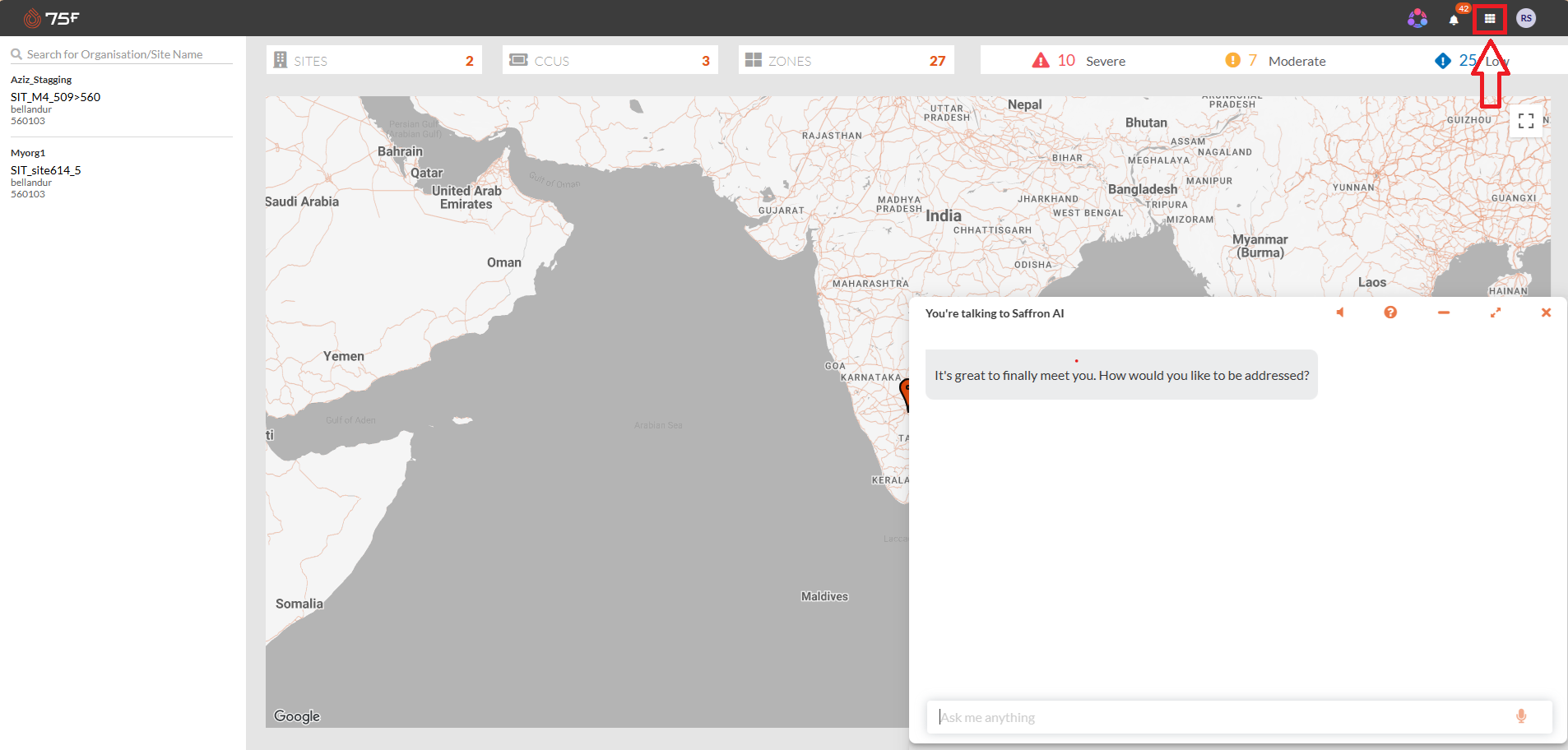Activate microphone voice input in chat
Viewport: 1568px width, 750px height.
tap(1521, 716)
